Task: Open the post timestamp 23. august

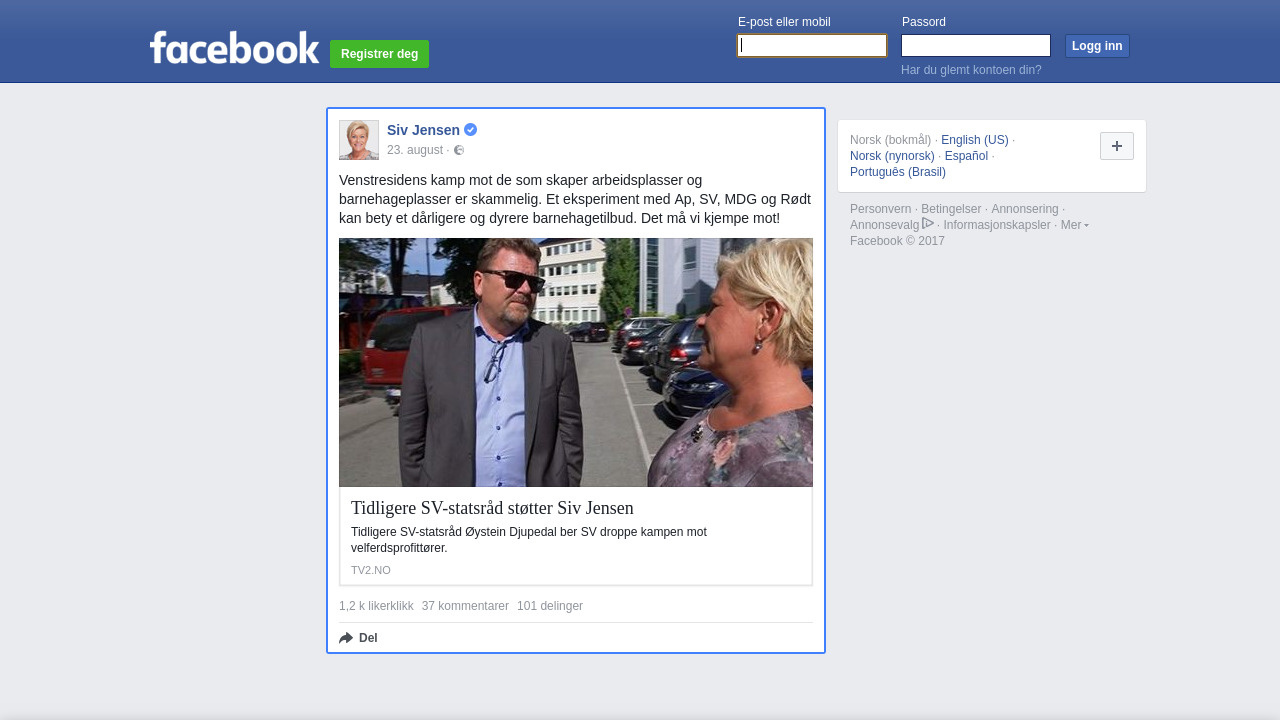Action: (414, 150)
